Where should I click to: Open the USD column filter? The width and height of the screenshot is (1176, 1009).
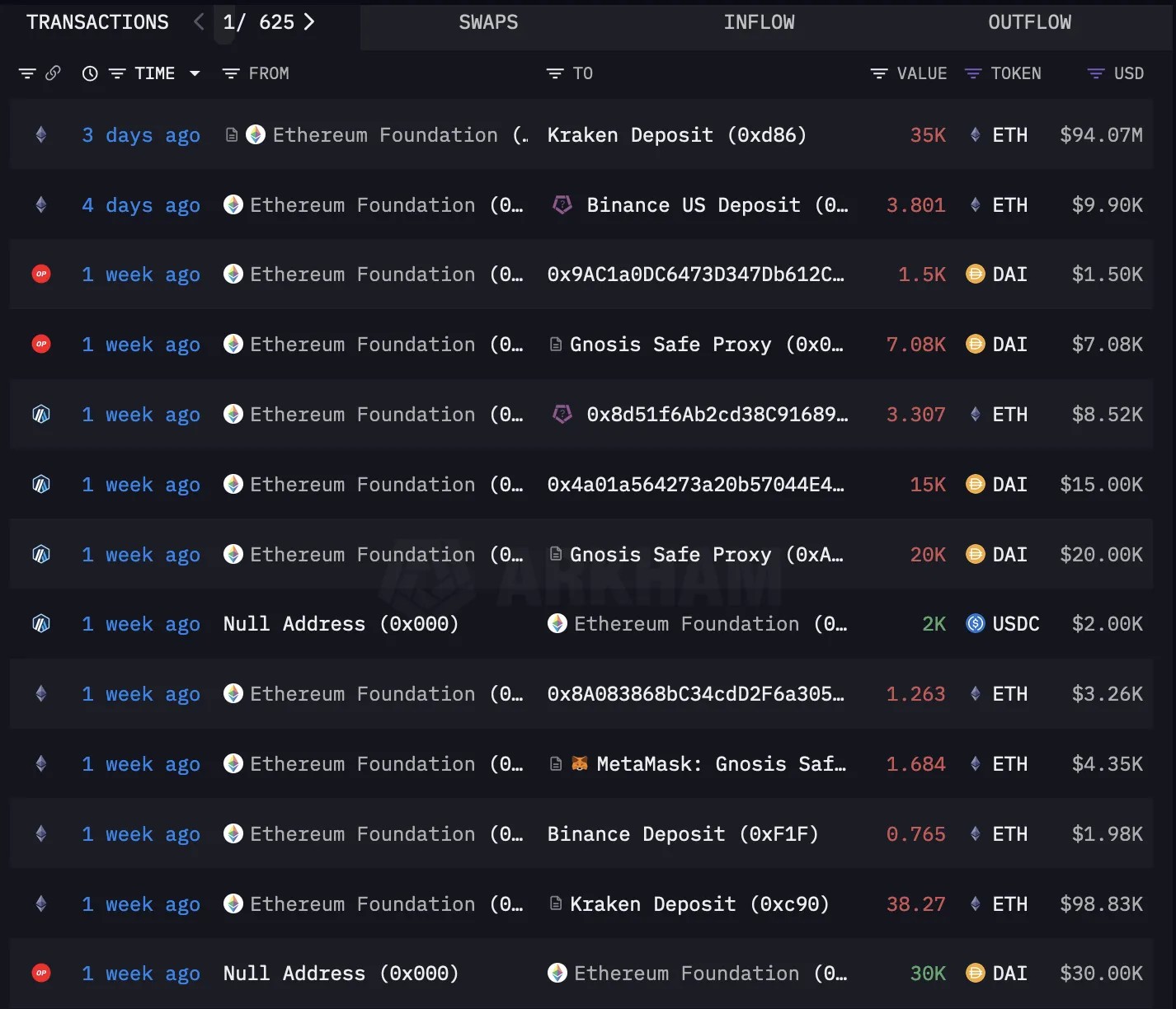coord(1096,73)
